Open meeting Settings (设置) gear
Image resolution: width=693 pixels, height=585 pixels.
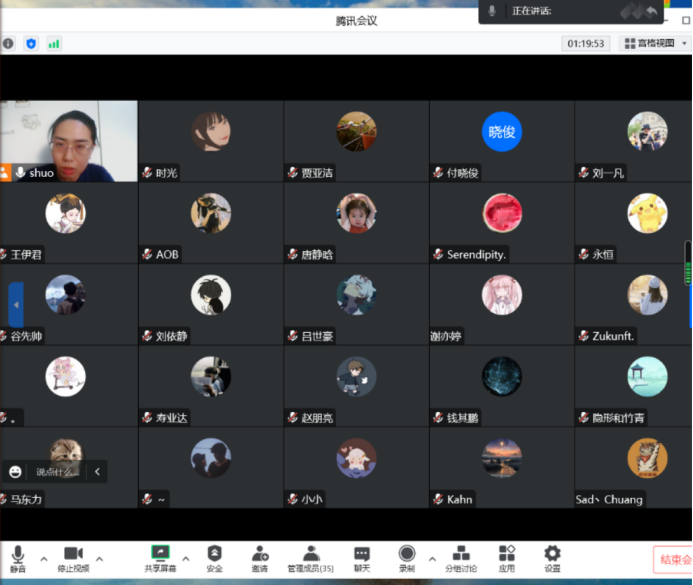[x=552, y=557]
